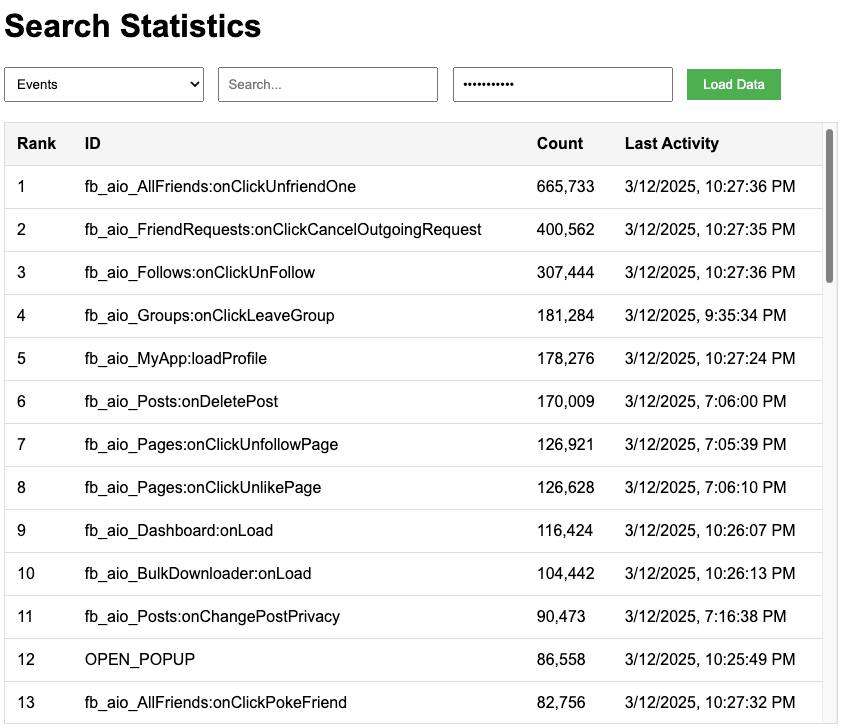This screenshot has height=728, width=843.
Task: Click the count value 104,442
Action: click(566, 574)
